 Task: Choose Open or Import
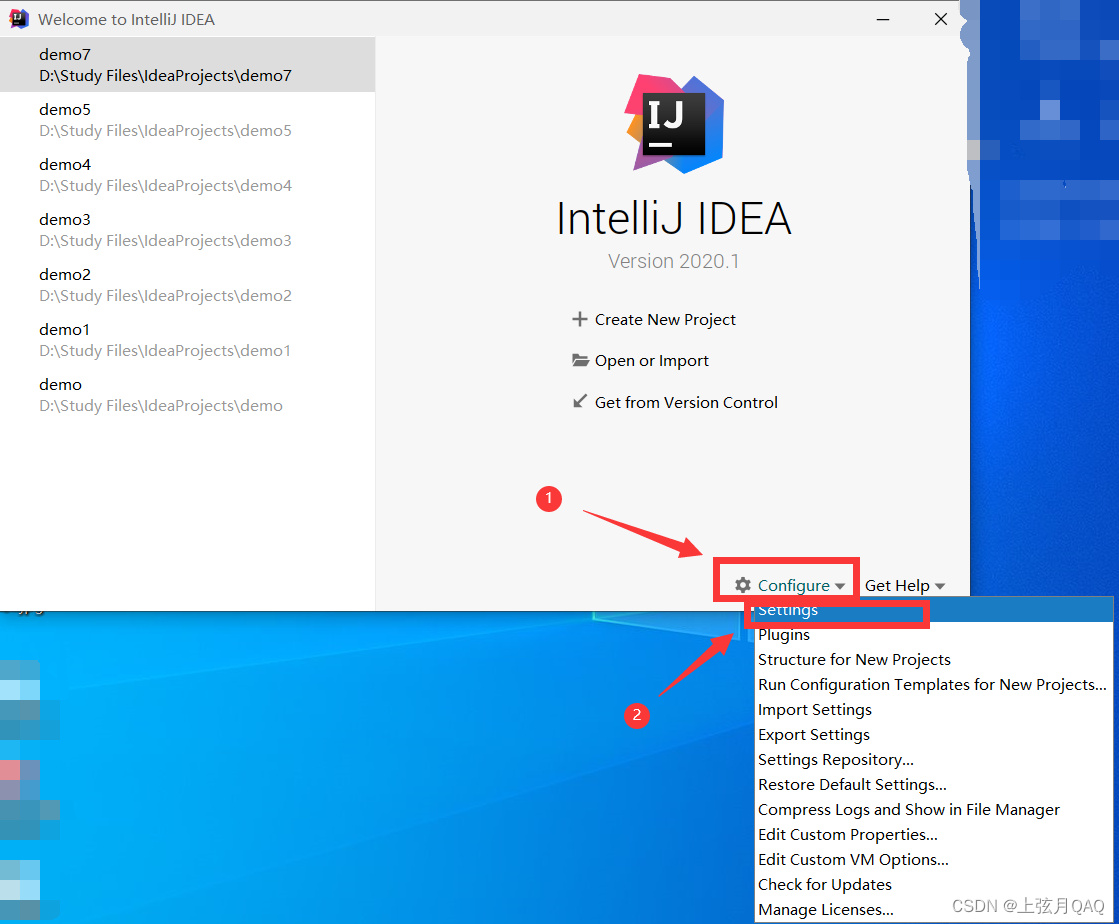click(x=640, y=361)
